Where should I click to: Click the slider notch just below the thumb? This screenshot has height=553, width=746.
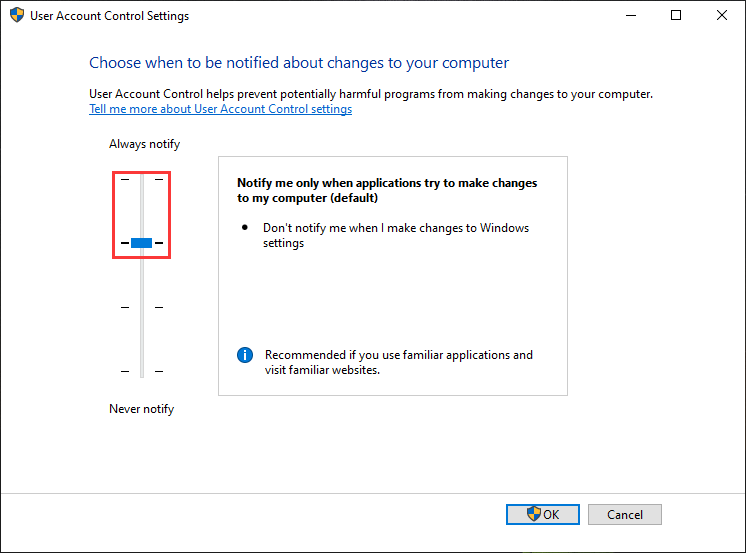click(141, 307)
